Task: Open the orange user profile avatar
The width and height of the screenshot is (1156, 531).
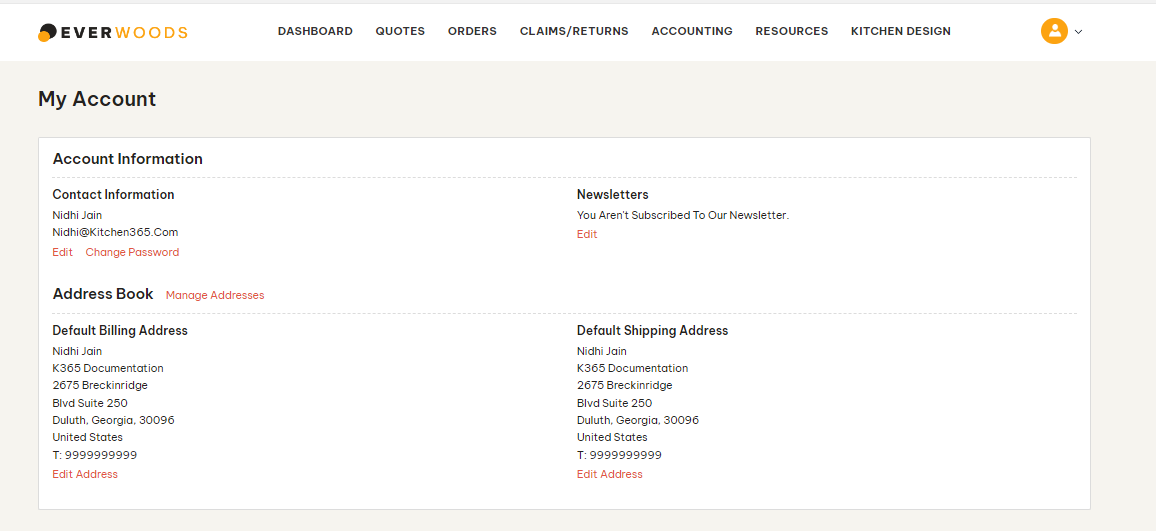Action: coord(1054,31)
